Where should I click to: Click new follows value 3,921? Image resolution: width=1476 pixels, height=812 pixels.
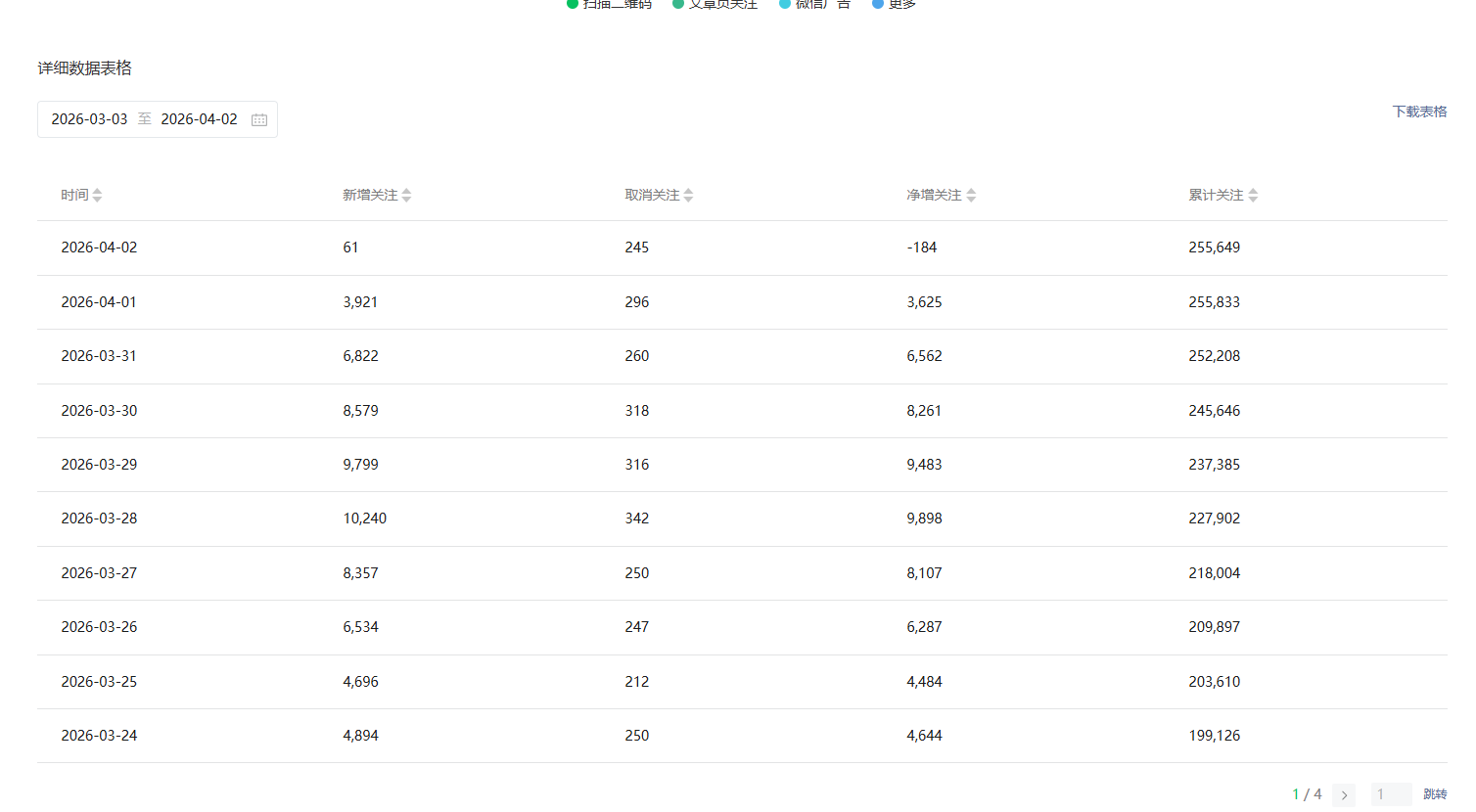(360, 302)
